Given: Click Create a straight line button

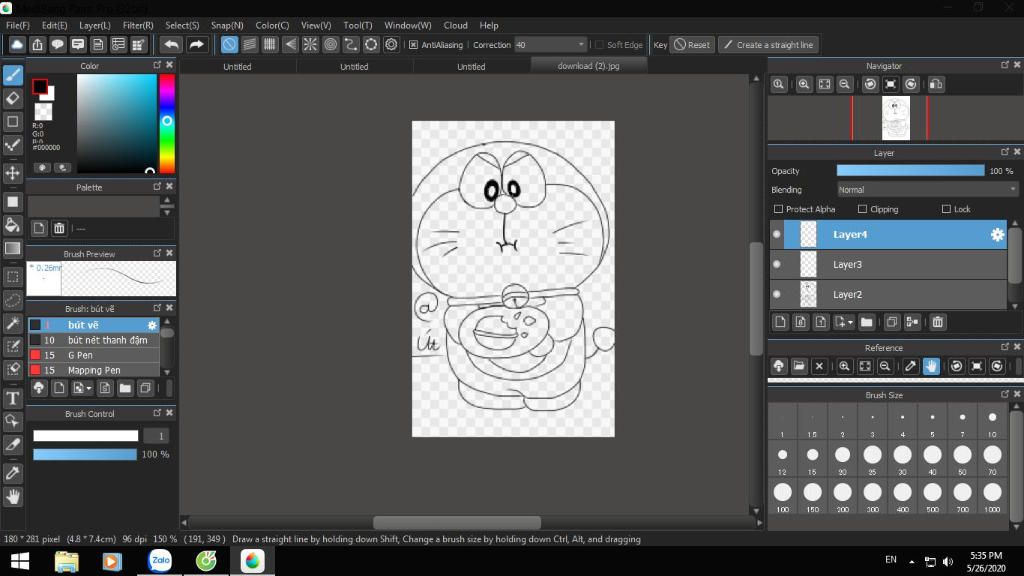Looking at the screenshot, I should [x=768, y=45].
